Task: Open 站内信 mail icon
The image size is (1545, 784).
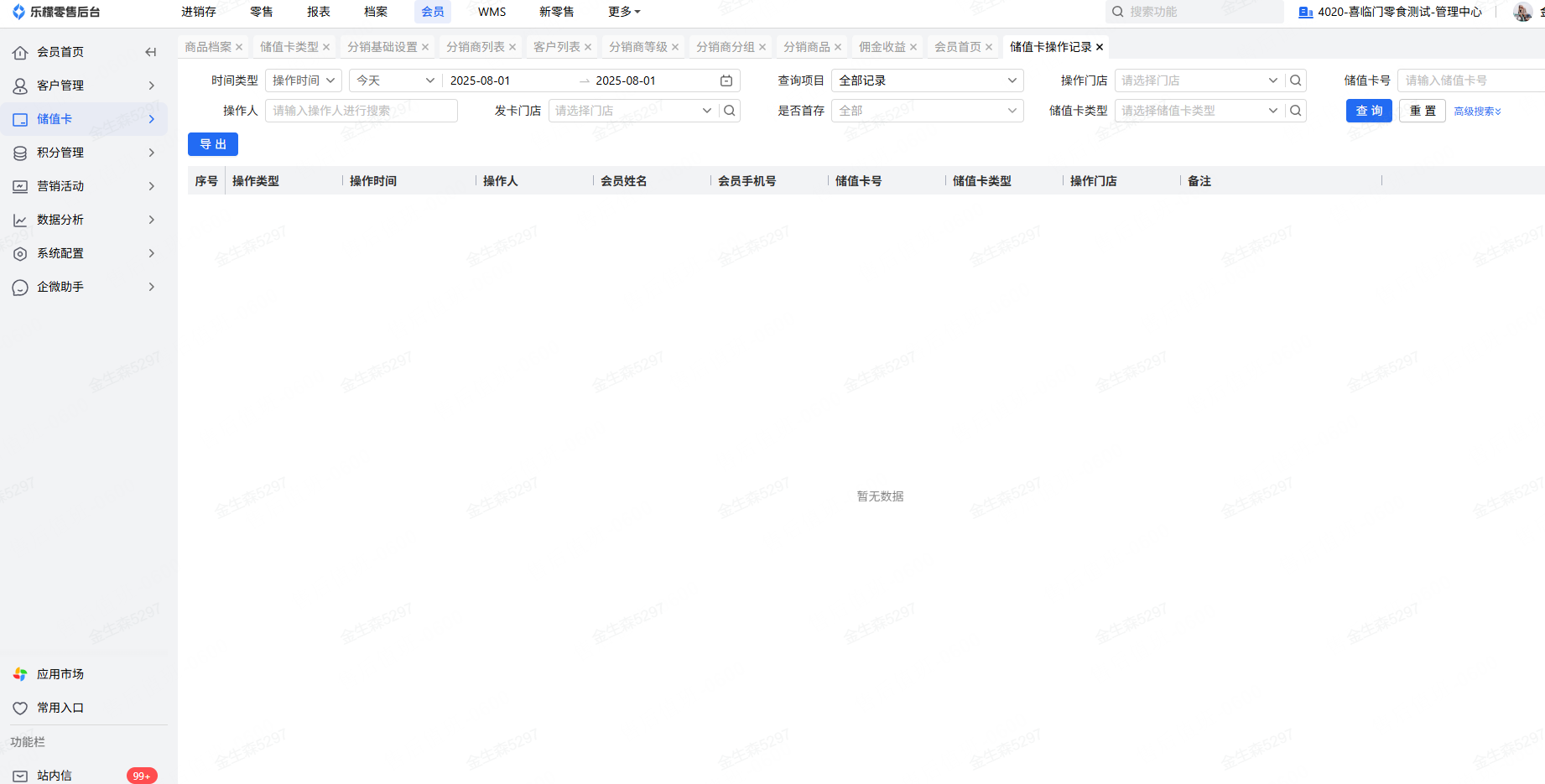Action: point(20,776)
